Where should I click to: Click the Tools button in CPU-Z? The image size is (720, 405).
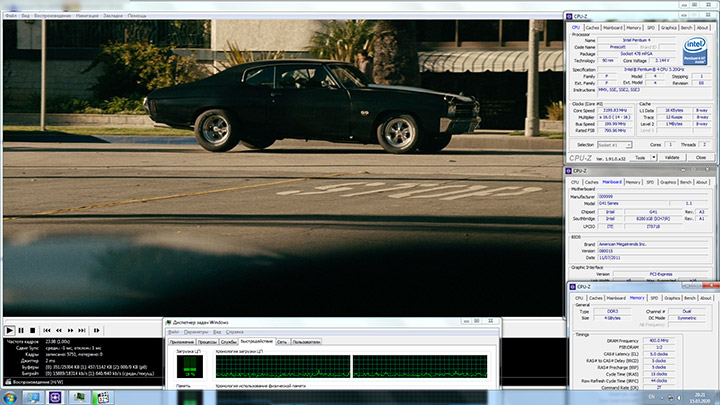click(x=640, y=158)
